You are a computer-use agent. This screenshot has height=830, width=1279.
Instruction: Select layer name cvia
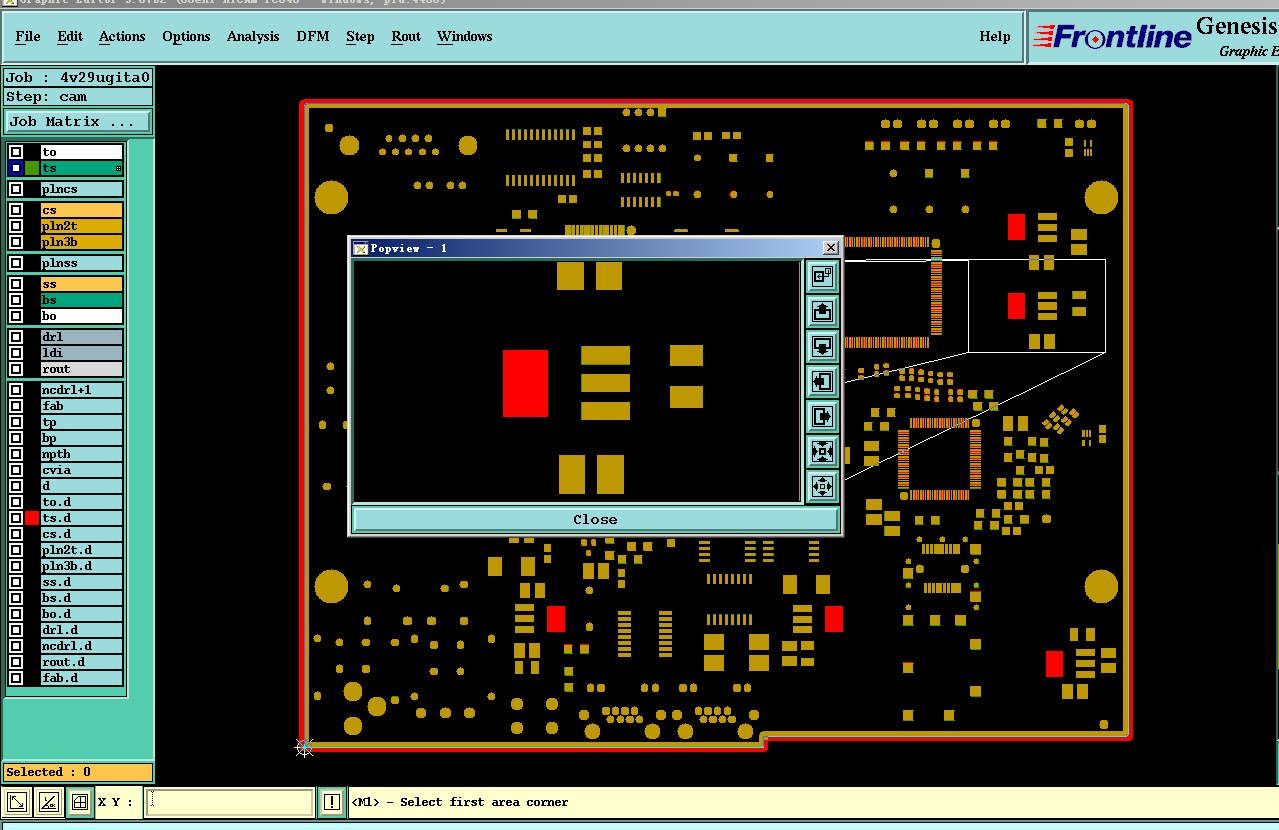point(82,470)
